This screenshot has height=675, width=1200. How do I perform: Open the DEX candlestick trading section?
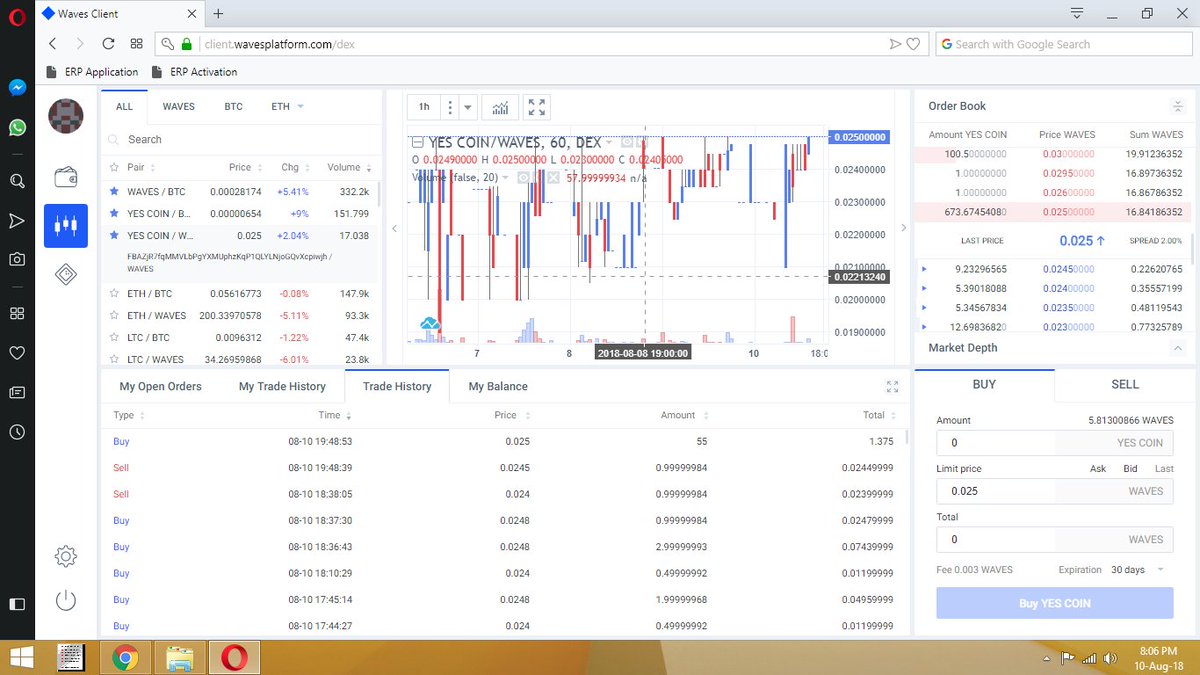coord(66,226)
